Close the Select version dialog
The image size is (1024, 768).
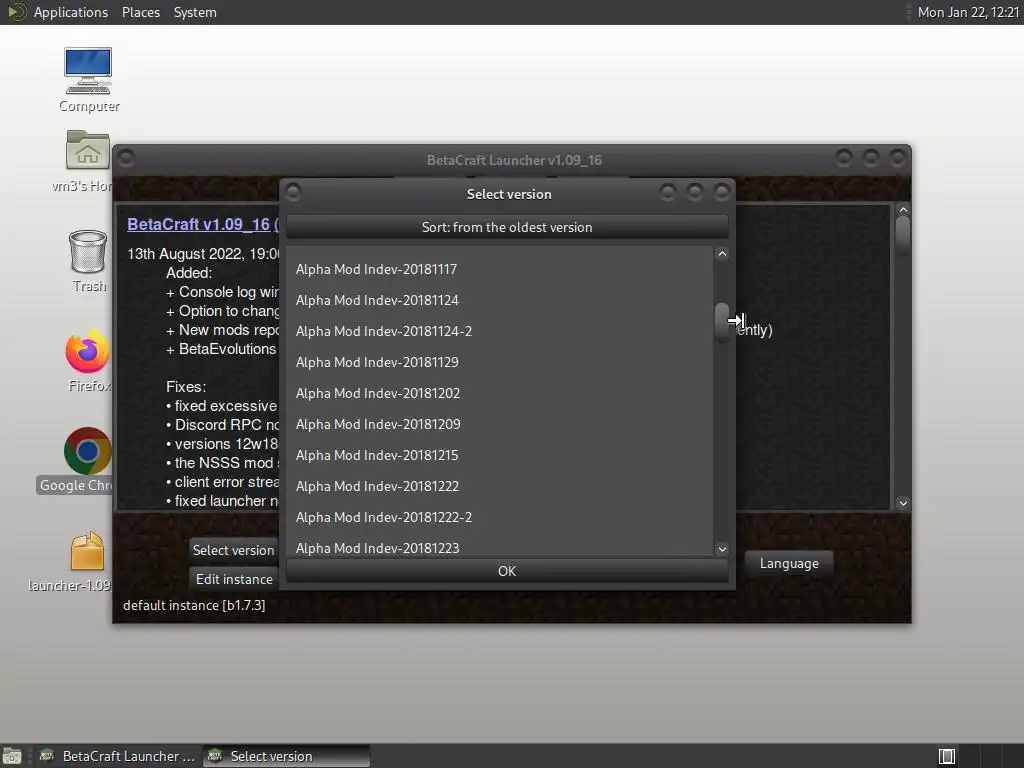coord(722,192)
